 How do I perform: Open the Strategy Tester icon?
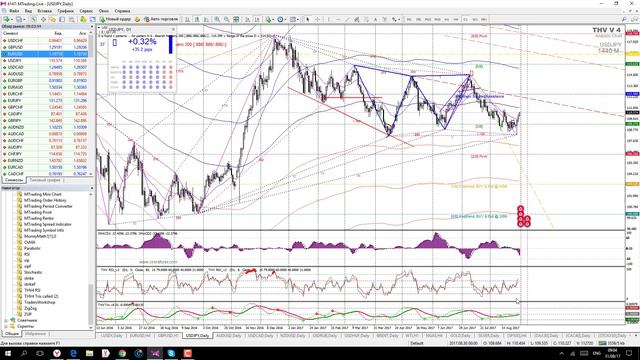click(71, 19)
